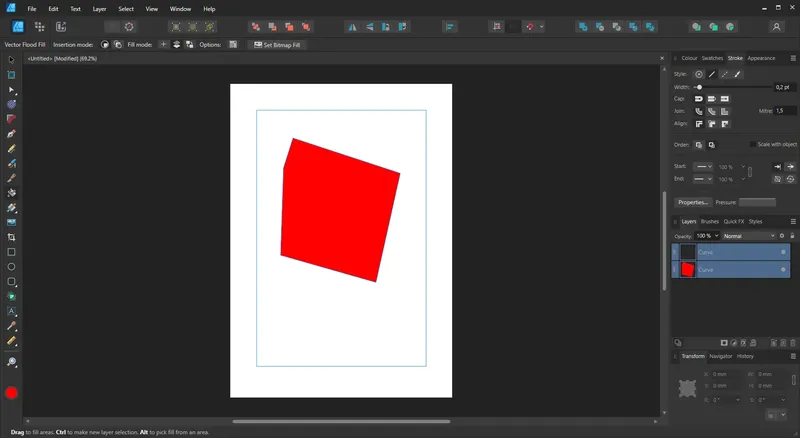Open the Stroke panel options menu
The width and height of the screenshot is (800, 438).
click(793, 58)
